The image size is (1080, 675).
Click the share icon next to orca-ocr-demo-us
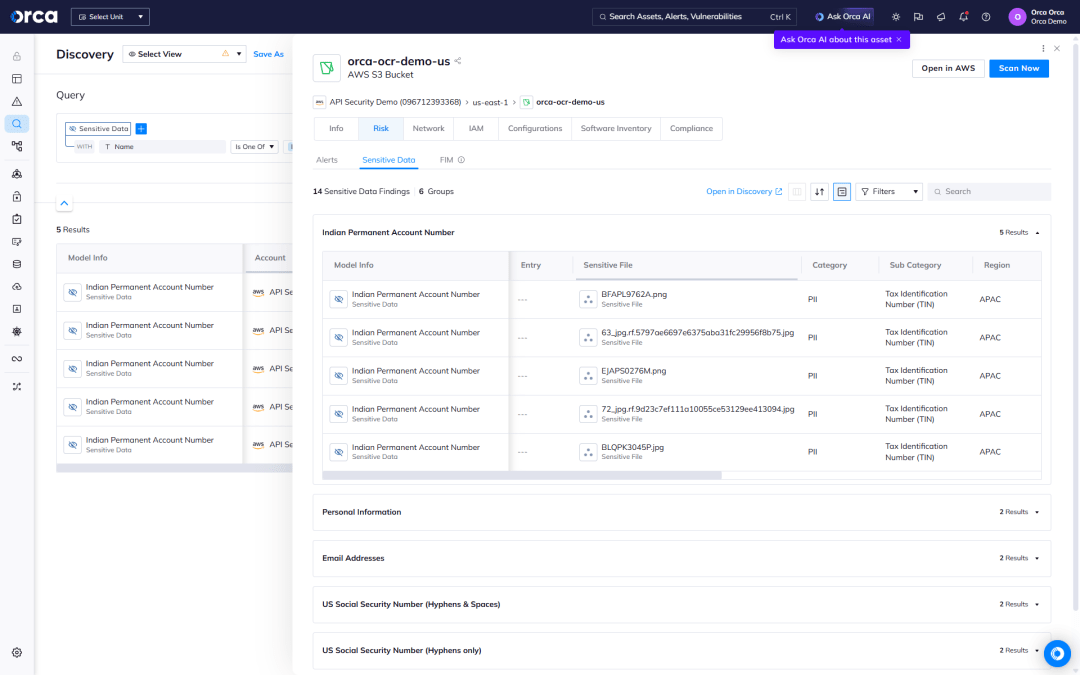point(458,61)
